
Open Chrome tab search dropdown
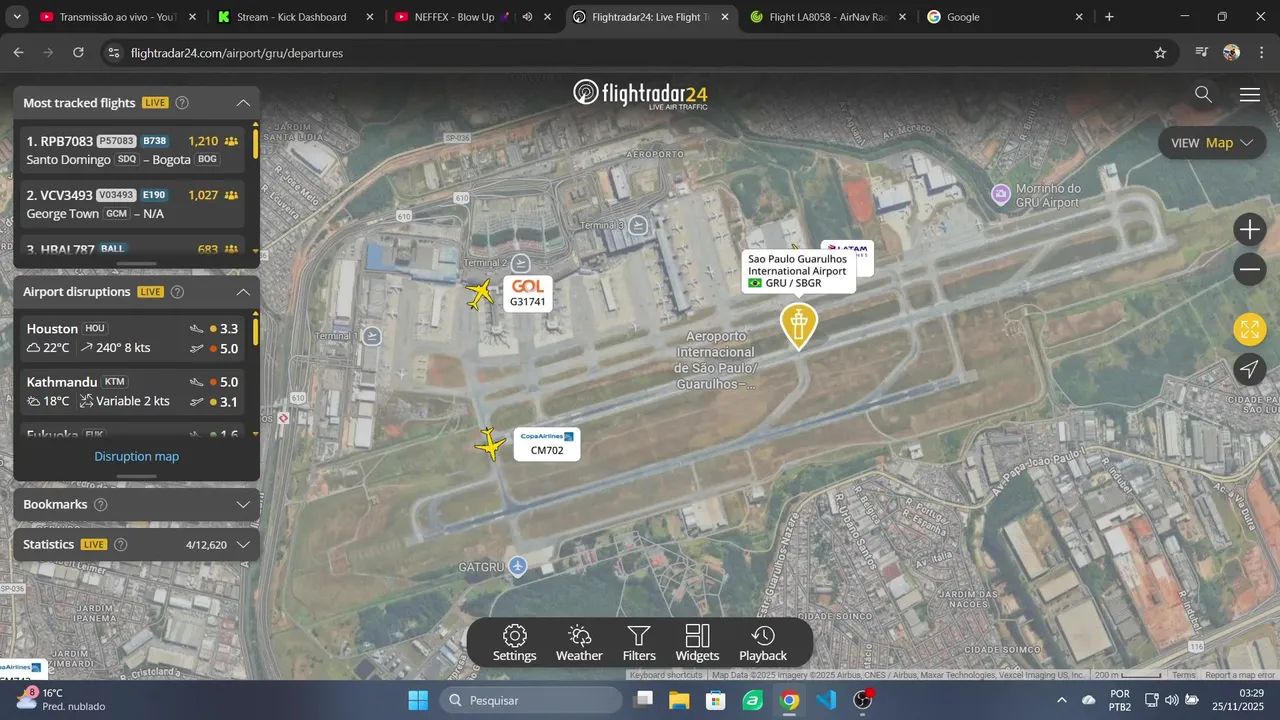[17, 17]
